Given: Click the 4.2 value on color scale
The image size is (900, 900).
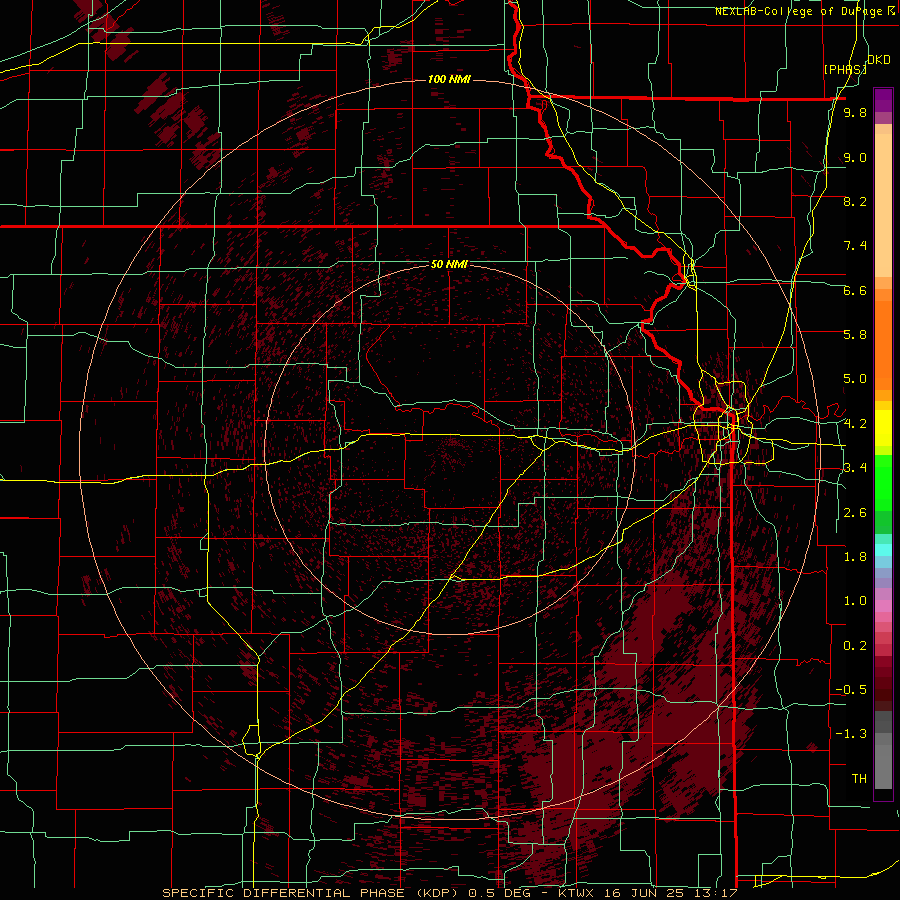Looking at the screenshot, I should tap(855, 424).
